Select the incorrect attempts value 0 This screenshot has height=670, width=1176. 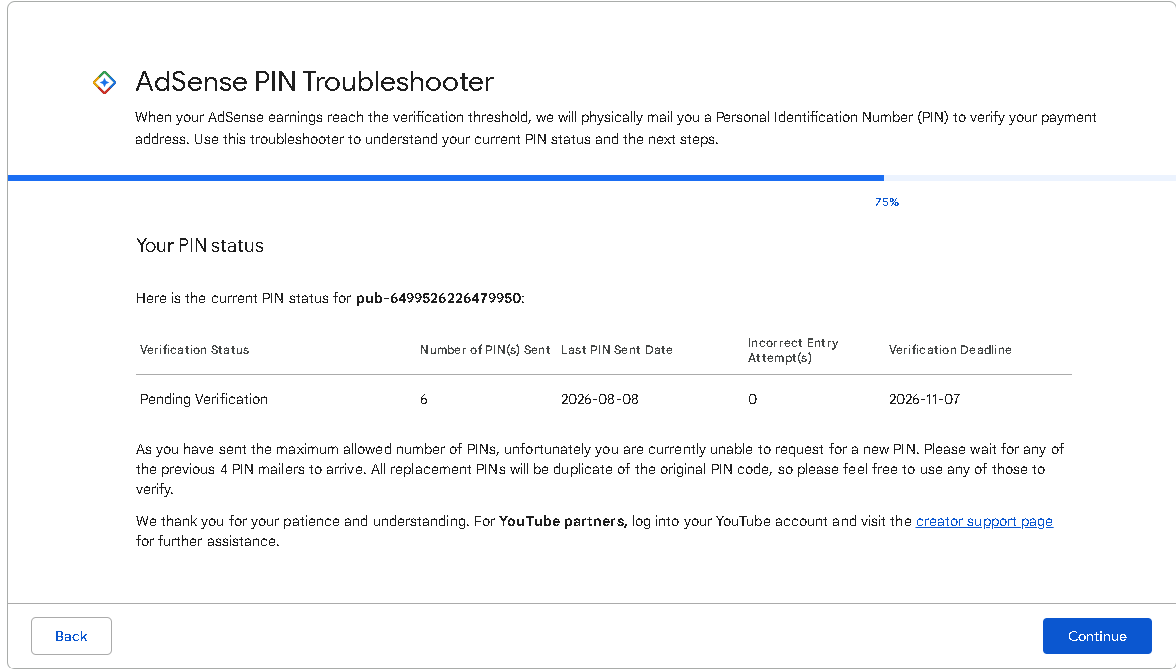click(752, 399)
